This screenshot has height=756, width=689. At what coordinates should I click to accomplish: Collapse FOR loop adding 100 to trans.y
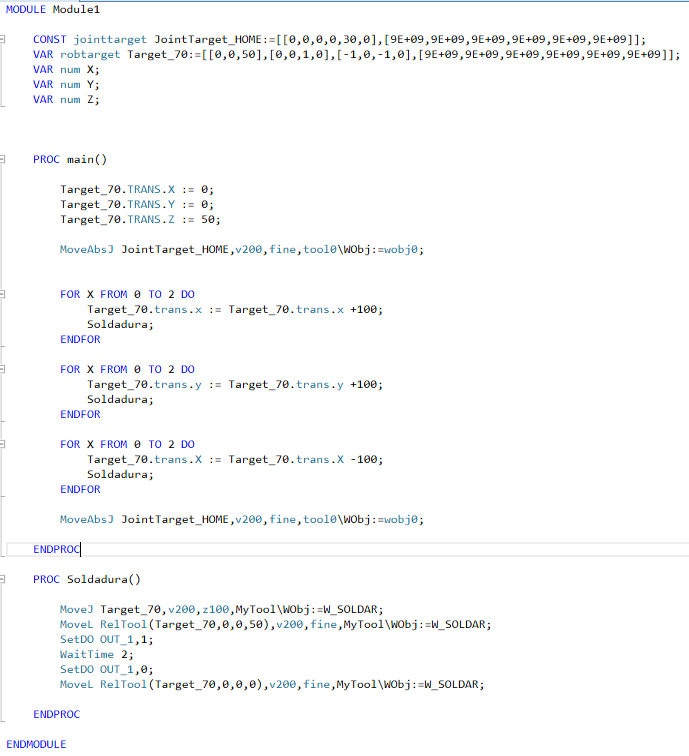click(2, 369)
